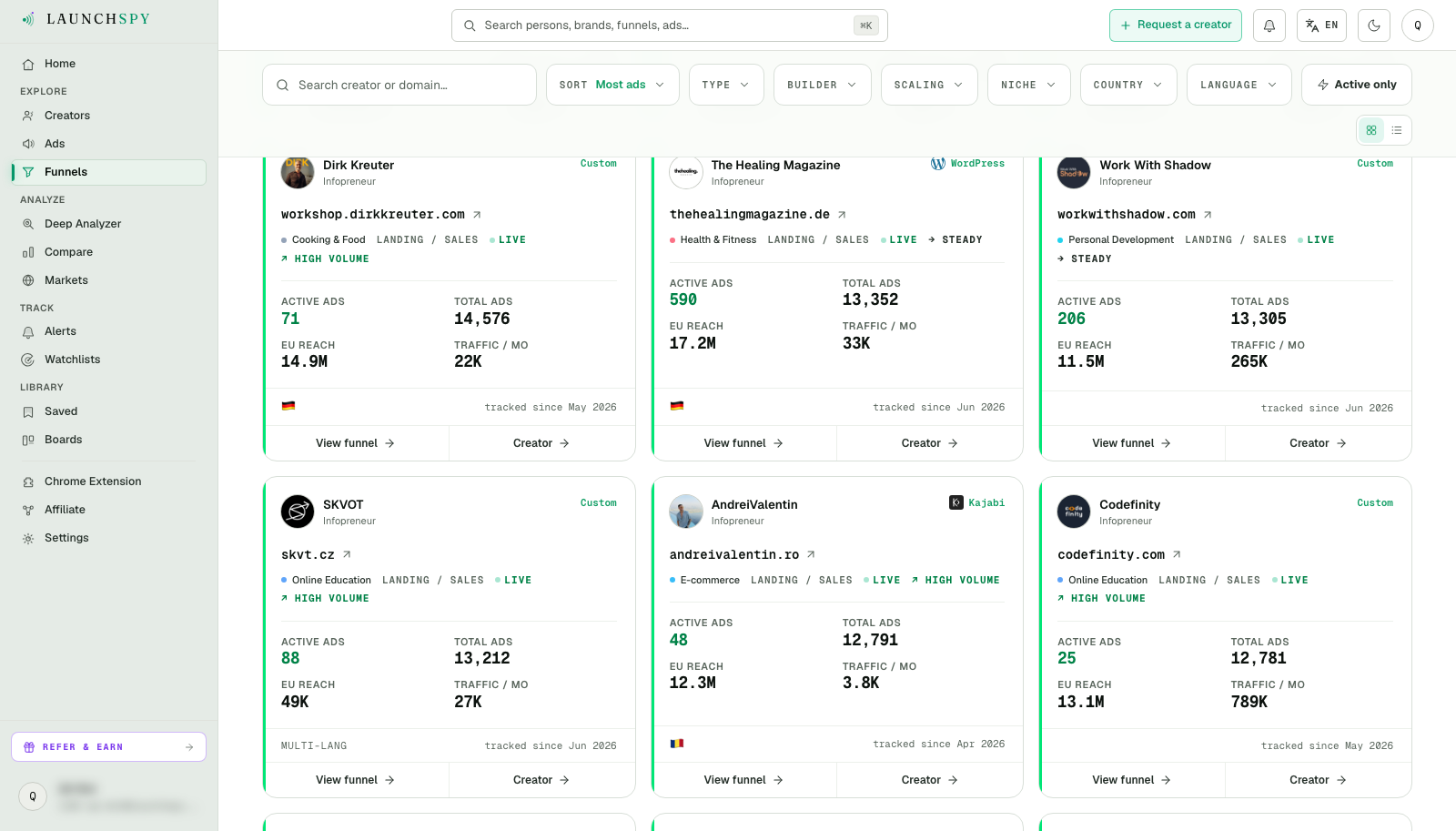Open Creator page for Work With Shadow
Image resolution: width=1456 pixels, height=831 pixels.
(x=1318, y=443)
